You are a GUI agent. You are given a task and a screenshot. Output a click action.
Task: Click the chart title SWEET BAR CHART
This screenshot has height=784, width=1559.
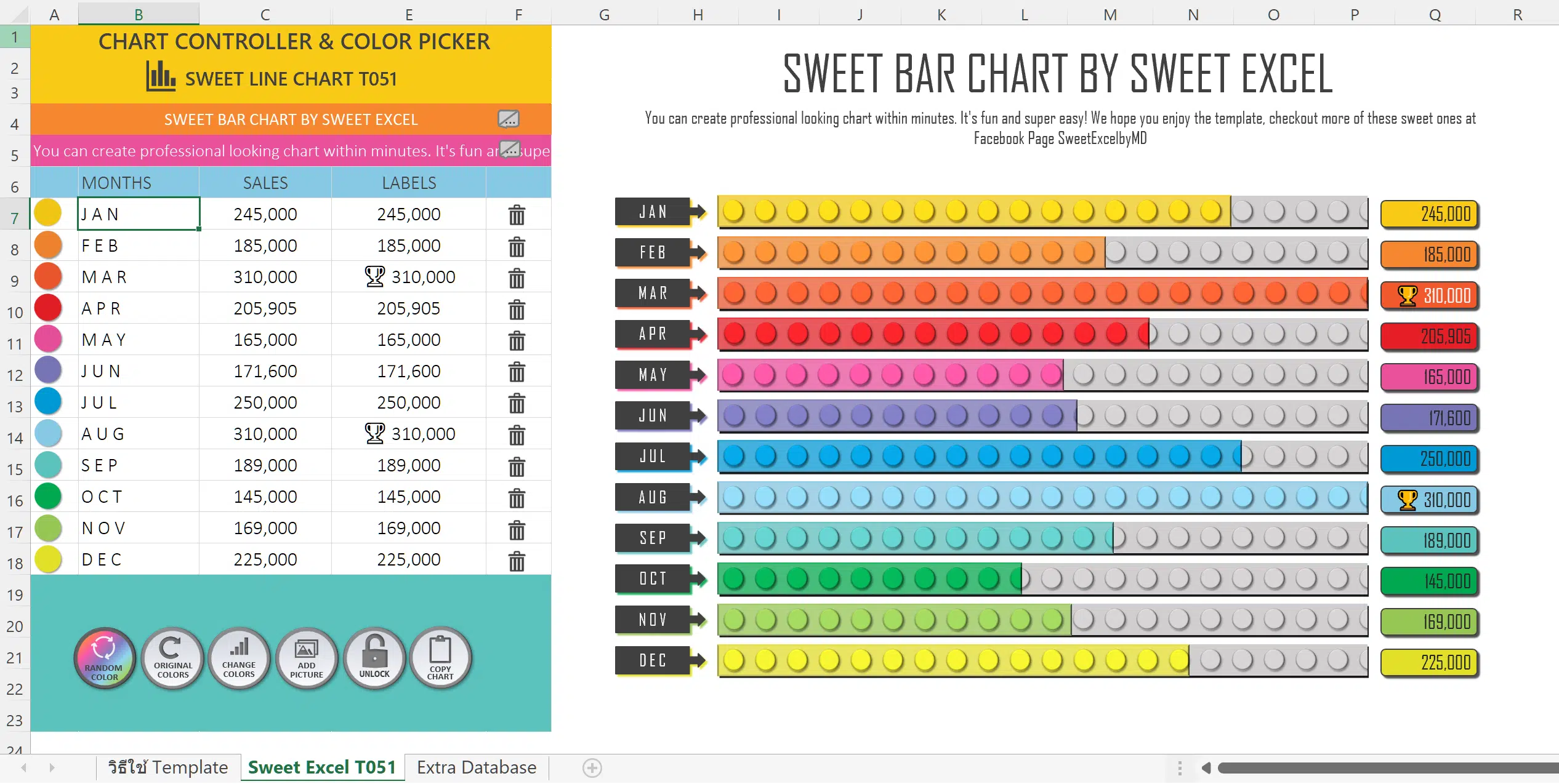click(x=1059, y=73)
